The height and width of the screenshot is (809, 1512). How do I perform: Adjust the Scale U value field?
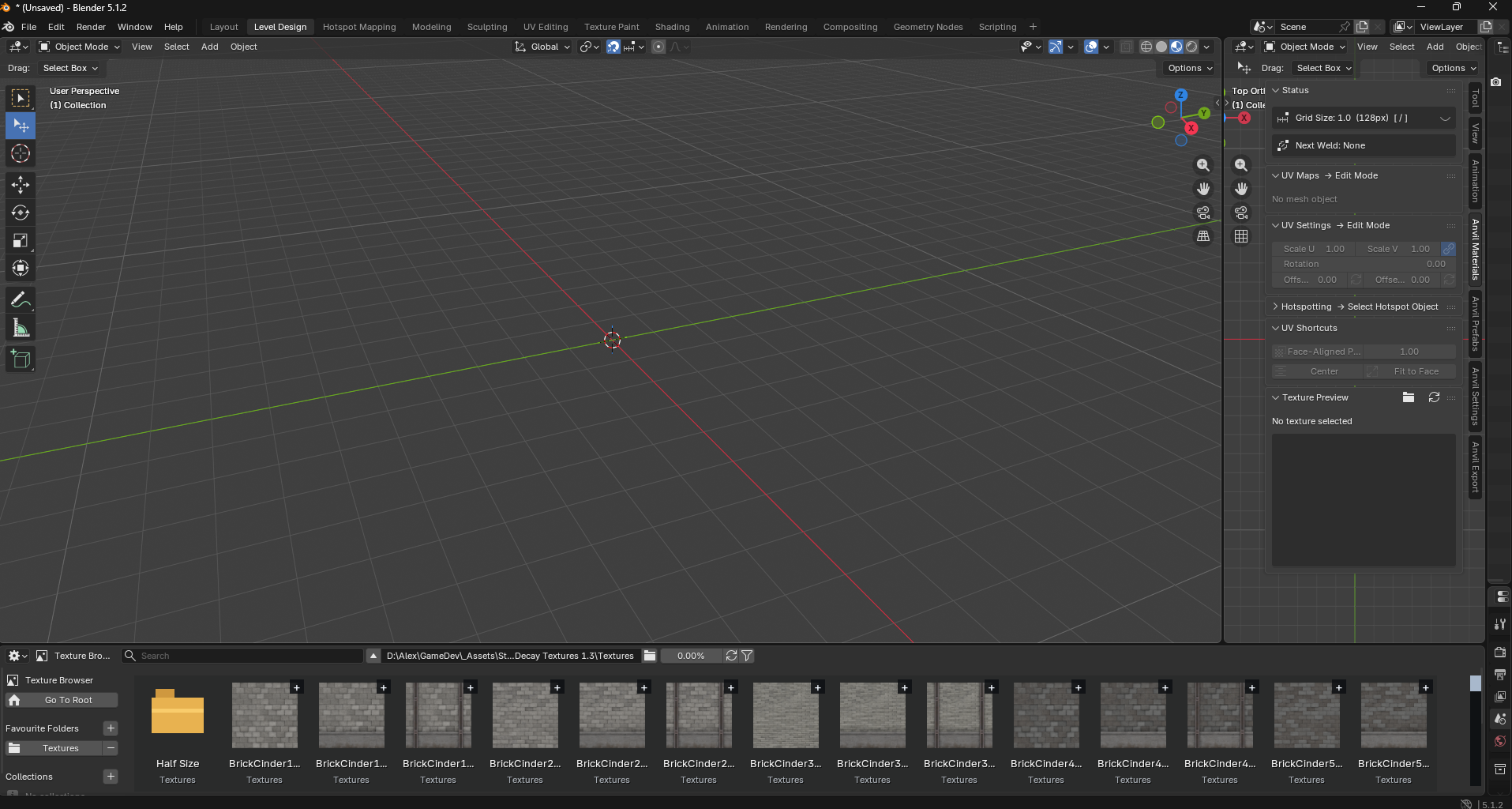pyautogui.click(x=1313, y=249)
